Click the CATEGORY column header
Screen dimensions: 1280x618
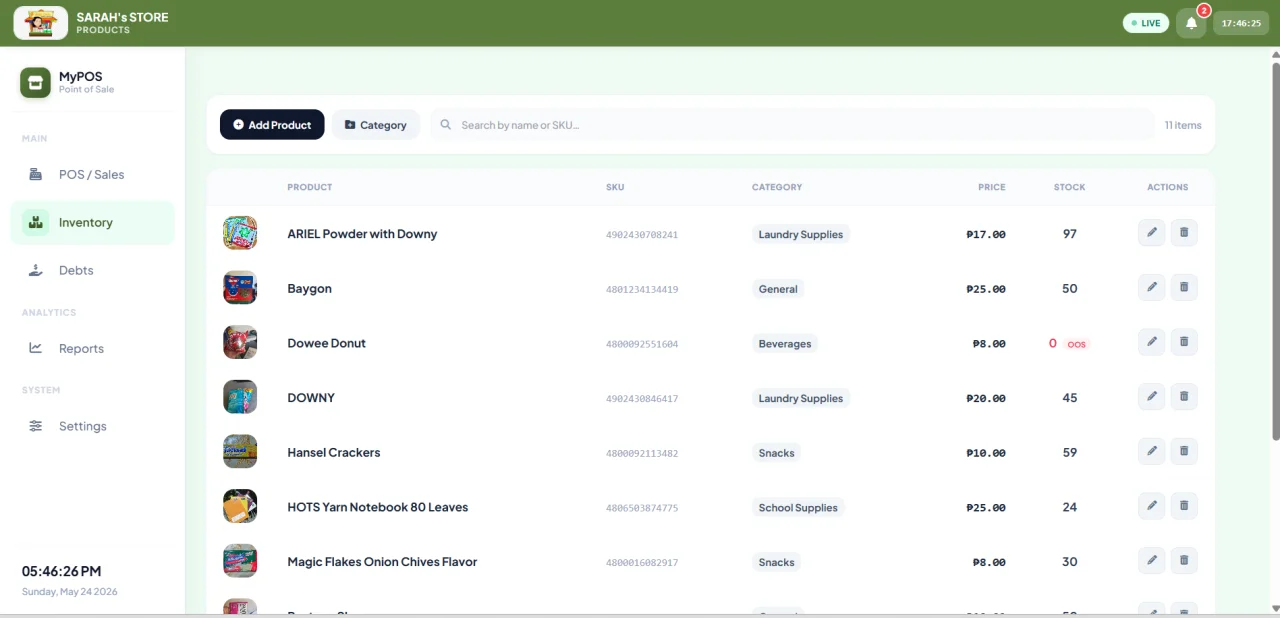tap(777, 187)
